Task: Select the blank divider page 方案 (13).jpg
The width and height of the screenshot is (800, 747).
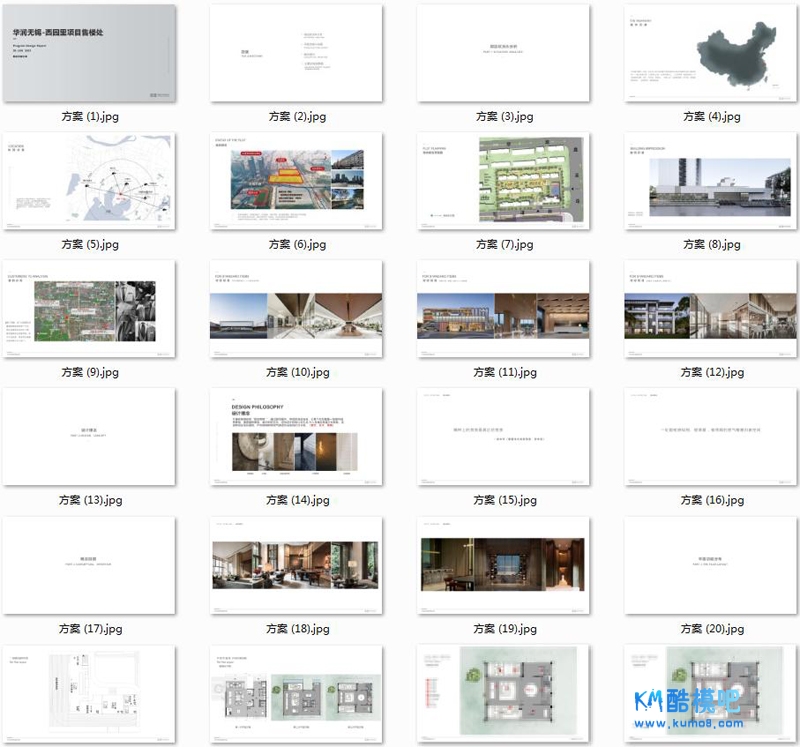Action: (89, 437)
